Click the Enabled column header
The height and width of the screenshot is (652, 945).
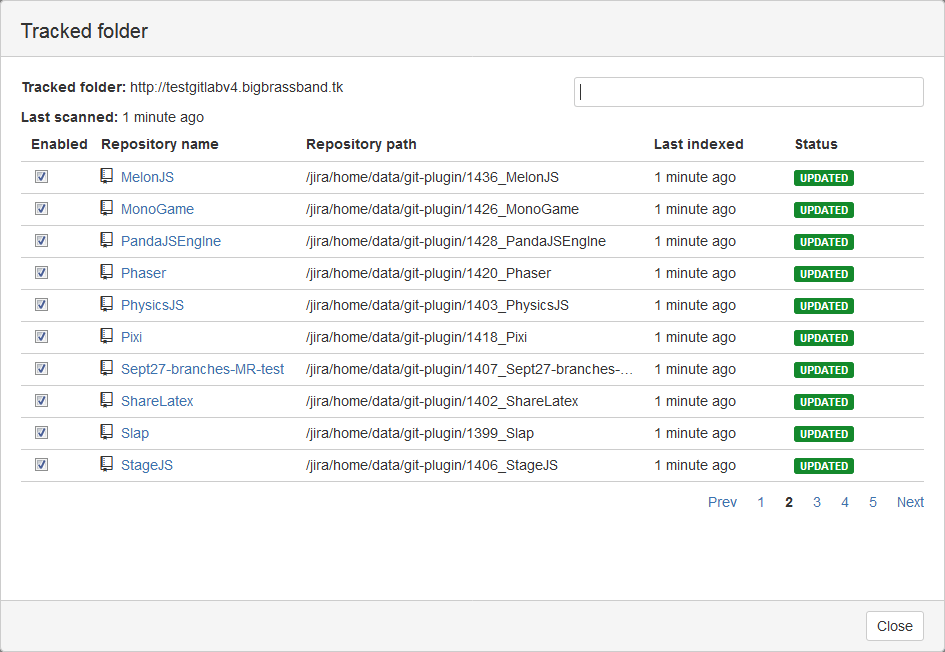[x=59, y=144]
